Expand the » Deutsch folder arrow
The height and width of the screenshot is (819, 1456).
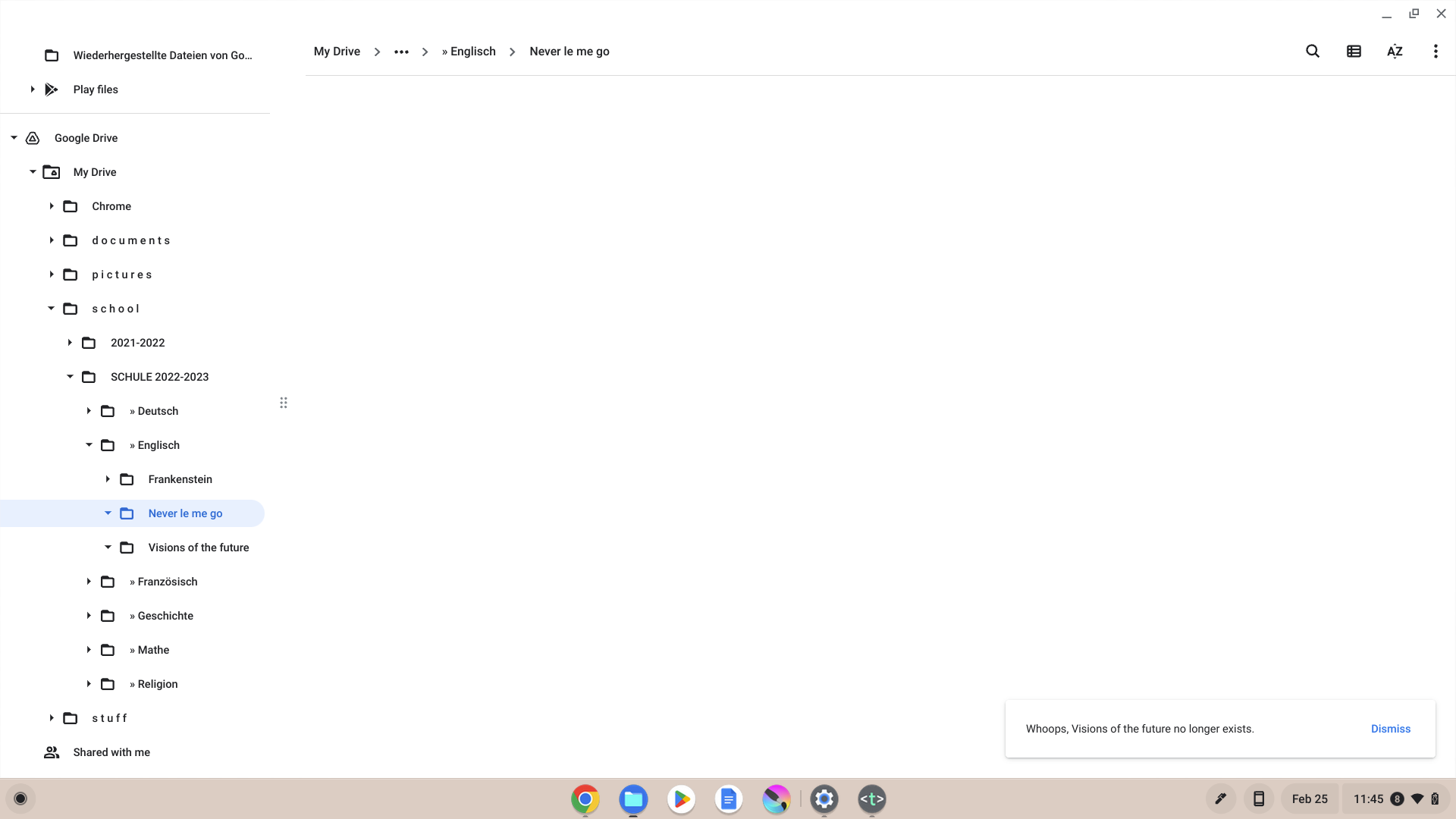[89, 411]
